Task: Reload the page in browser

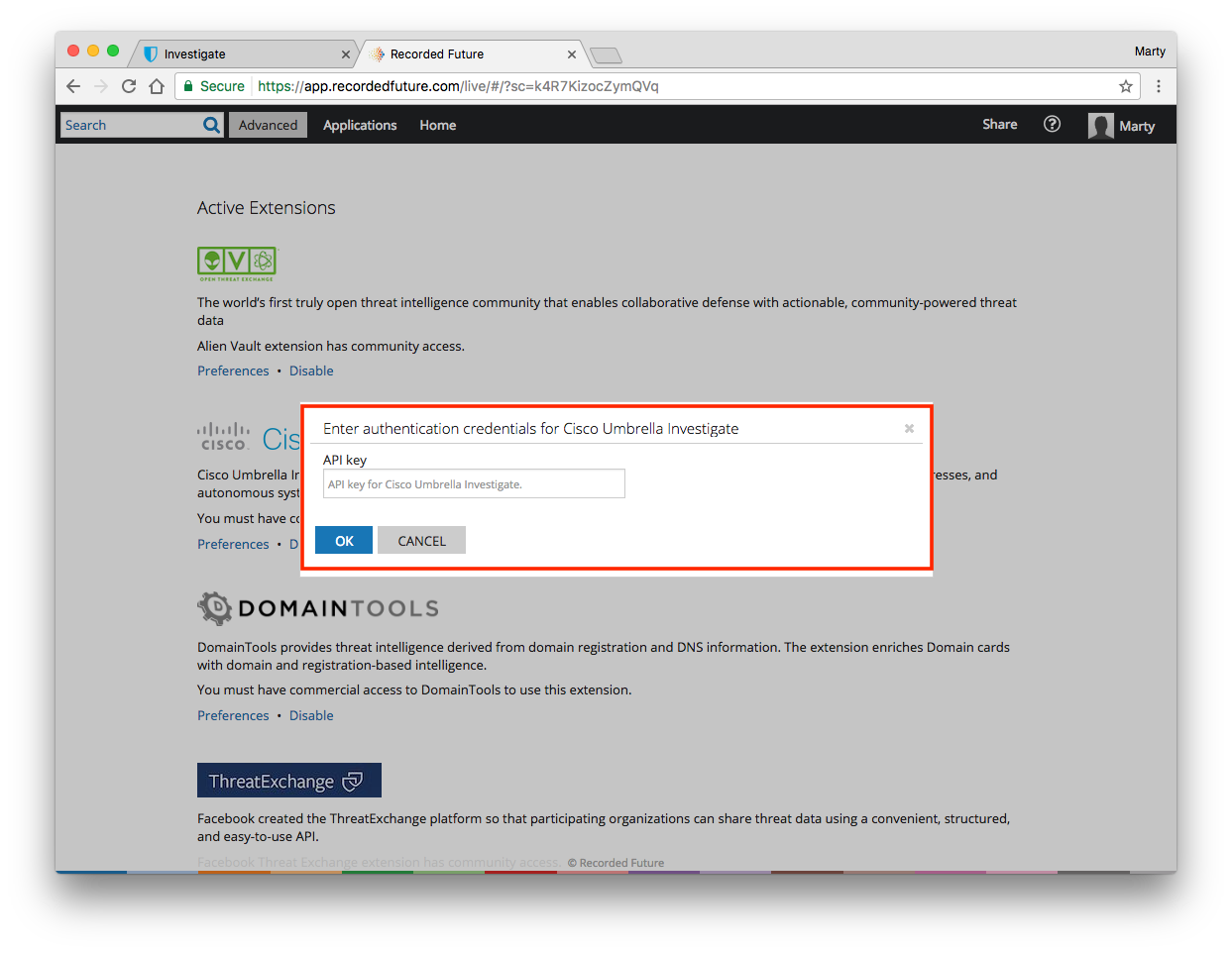Action: [x=129, y=86]
